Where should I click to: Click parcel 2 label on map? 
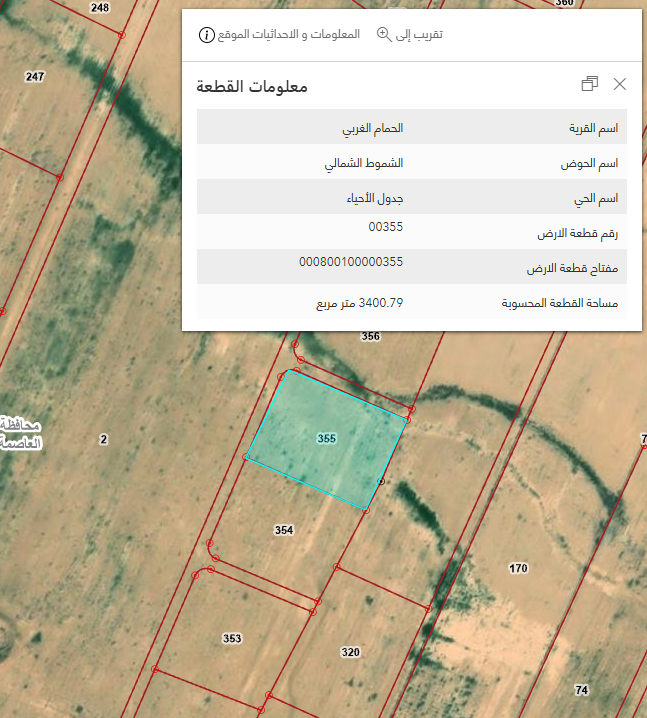coord(103,440)
